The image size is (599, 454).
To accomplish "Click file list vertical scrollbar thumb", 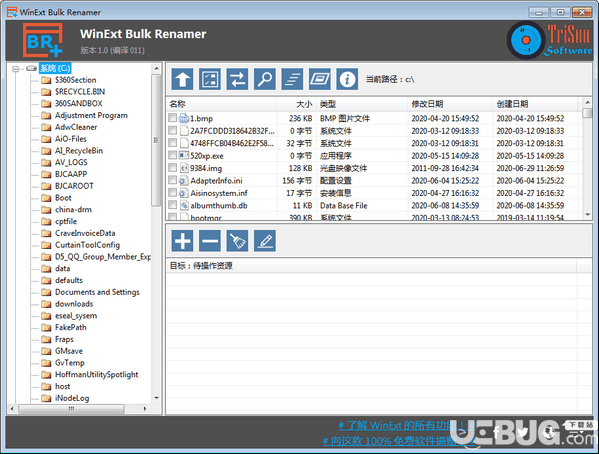I will point(587,113).
